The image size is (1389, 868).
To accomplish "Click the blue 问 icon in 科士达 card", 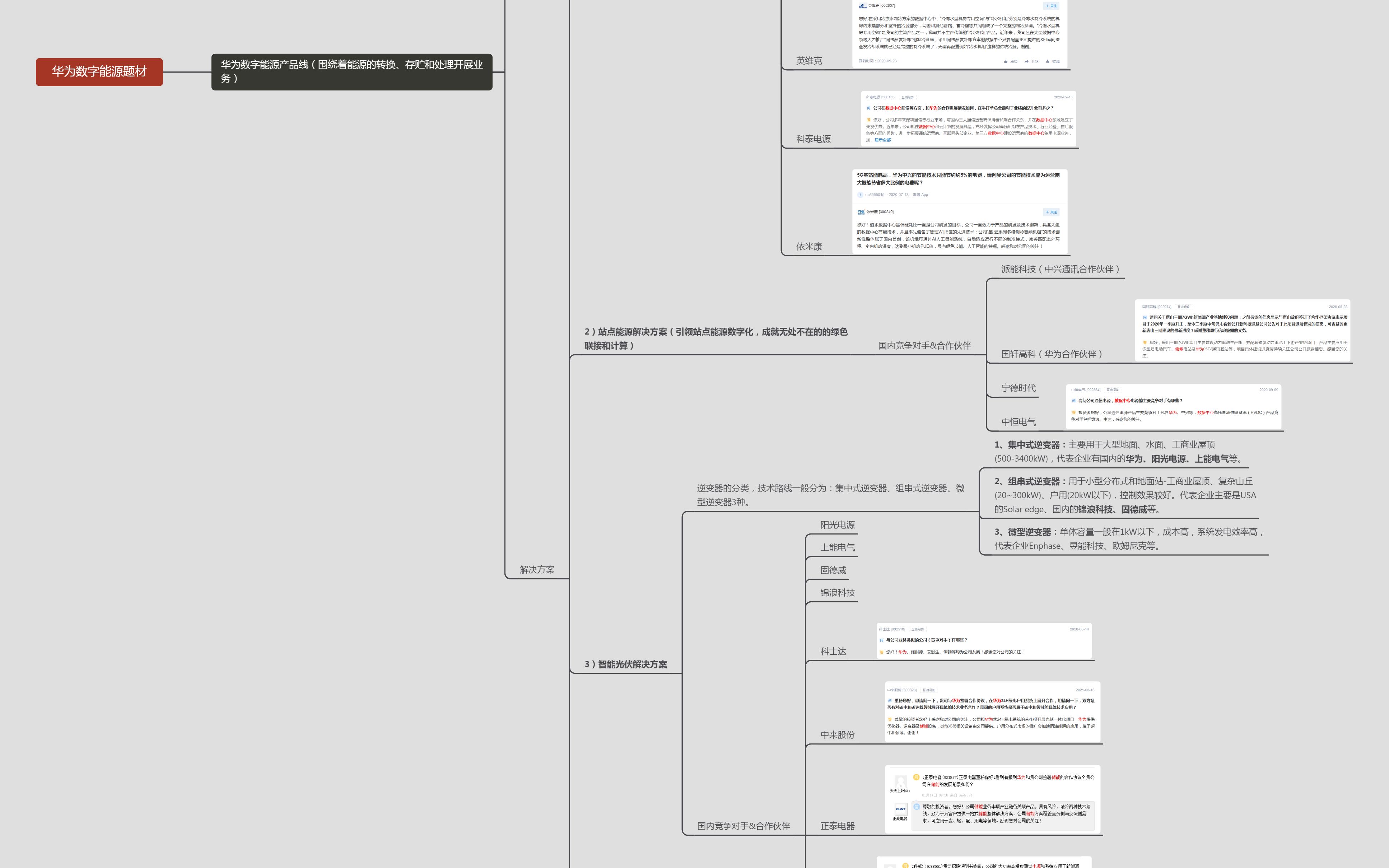I will [882, 640].
